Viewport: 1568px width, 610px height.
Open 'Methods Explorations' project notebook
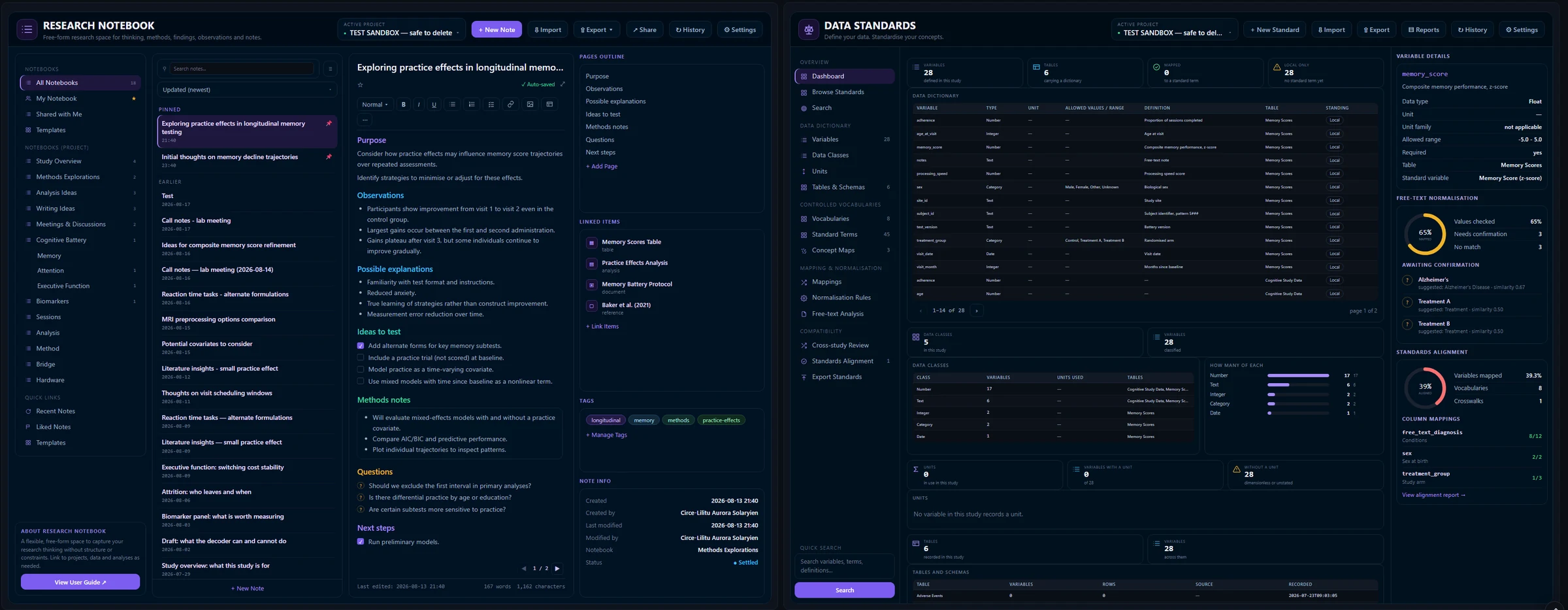(x=80, y=177)
